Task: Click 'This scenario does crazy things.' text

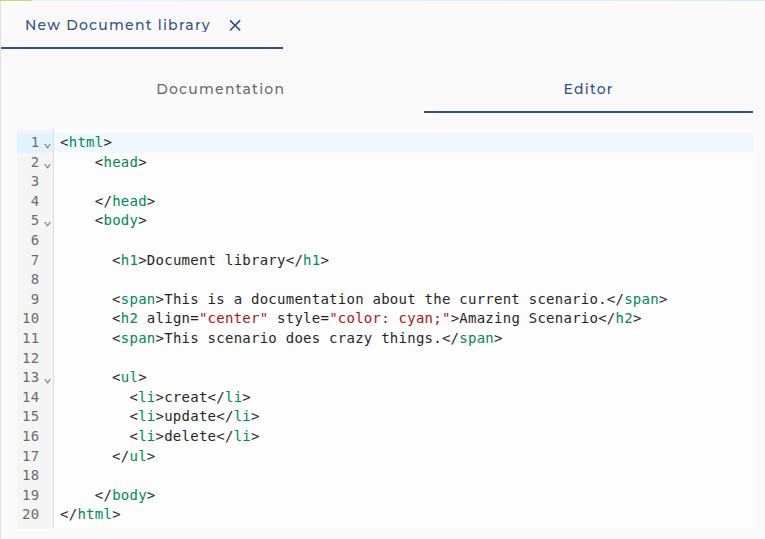Action: pyautogui.click(x=302, y=338)
